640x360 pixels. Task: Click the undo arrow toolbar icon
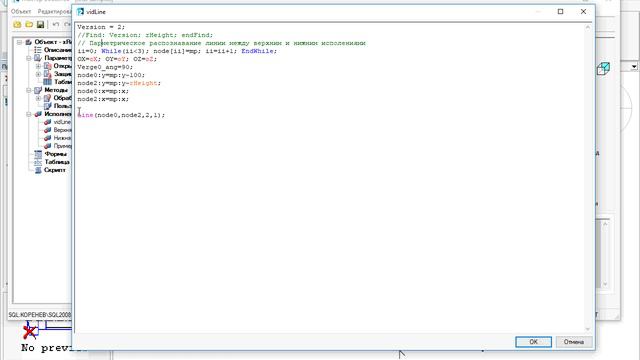pos(56,24)
